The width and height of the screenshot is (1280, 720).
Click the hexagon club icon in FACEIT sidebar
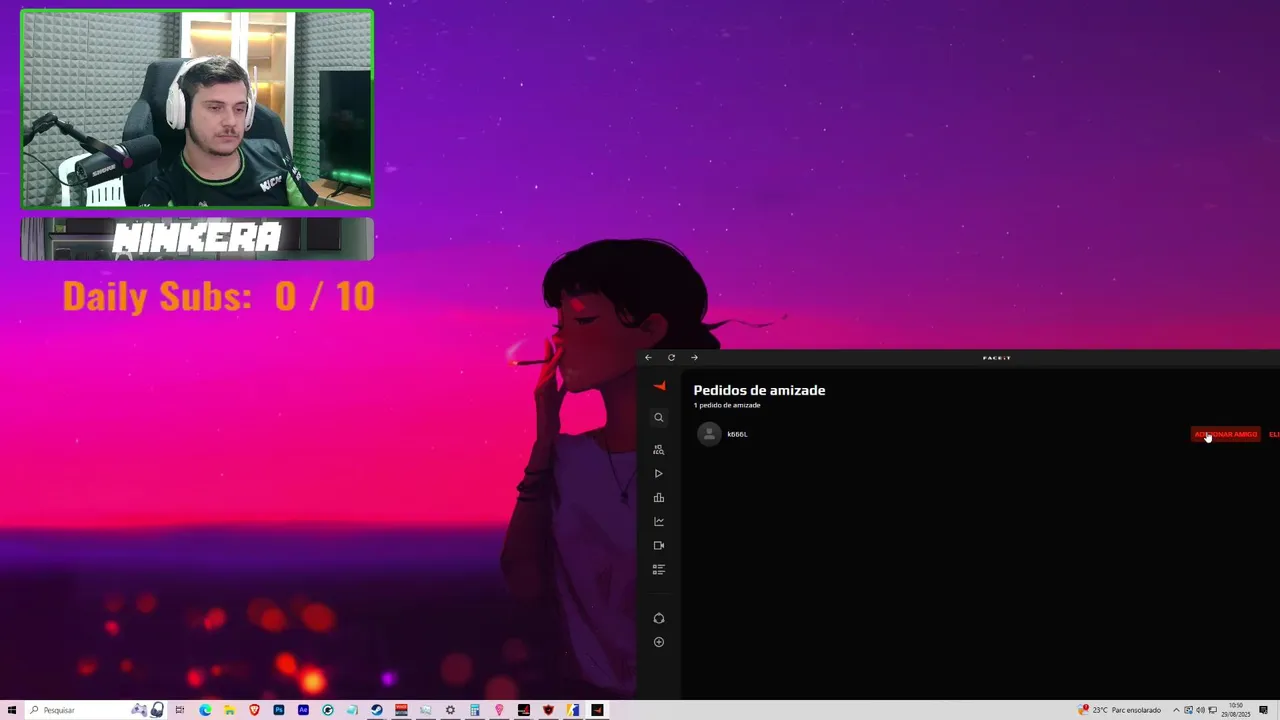[x=659, y=618]
